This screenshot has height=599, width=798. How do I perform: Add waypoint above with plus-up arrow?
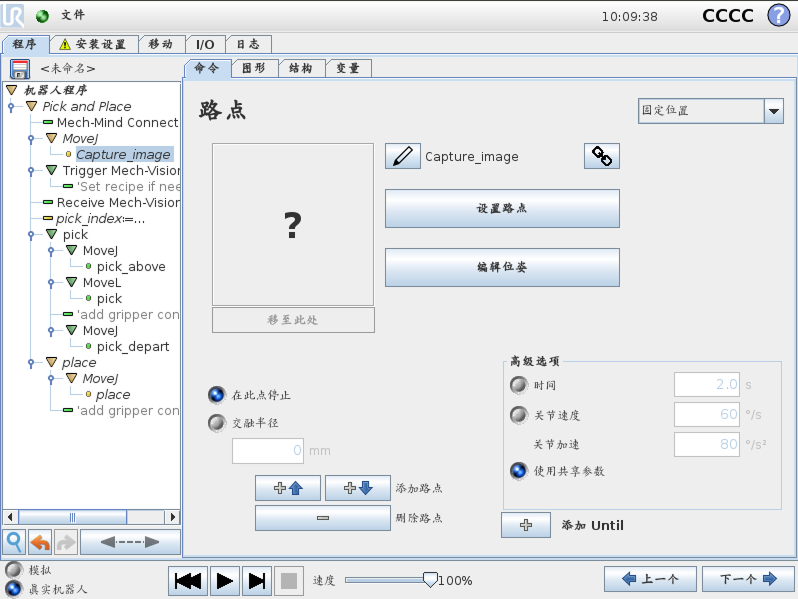(288, 488)
